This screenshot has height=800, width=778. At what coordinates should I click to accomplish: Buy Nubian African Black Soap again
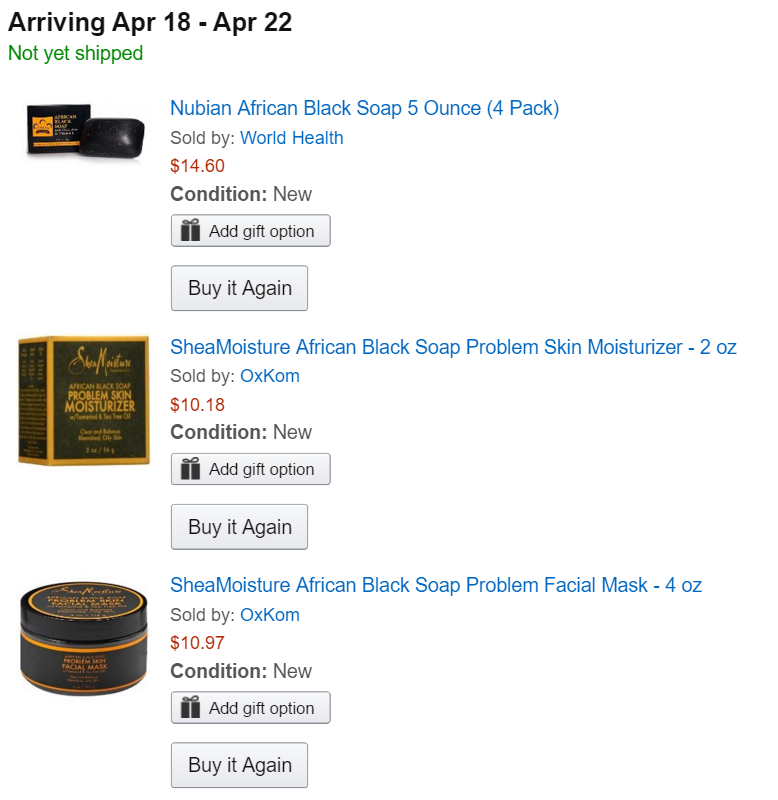pyautogui.click(x=239, y=288)
